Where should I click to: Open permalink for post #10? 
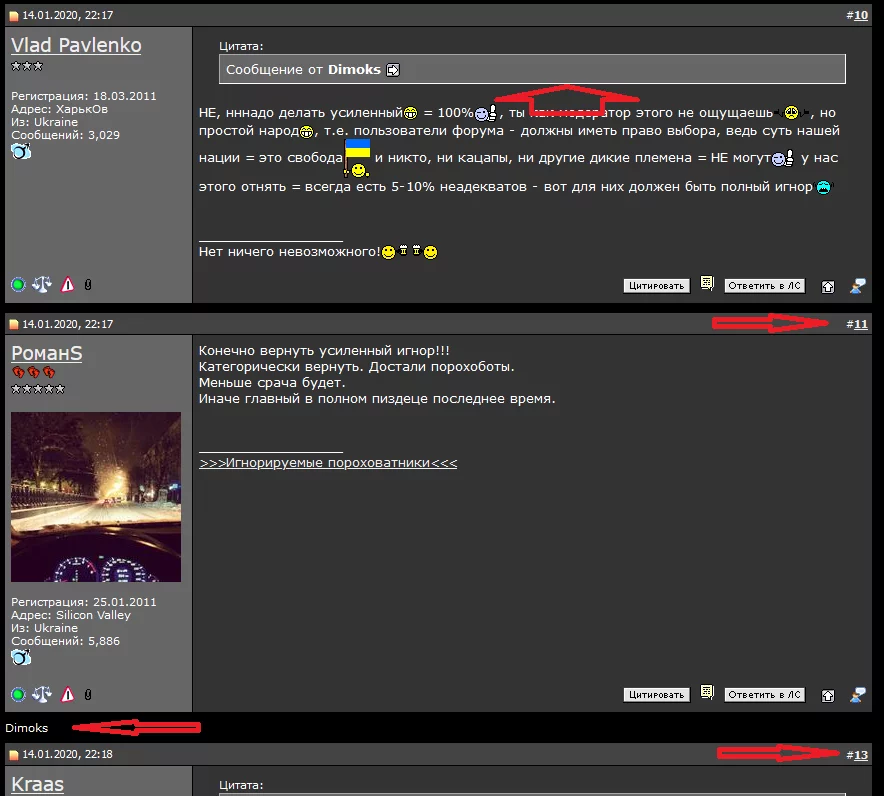coord(860,15)
